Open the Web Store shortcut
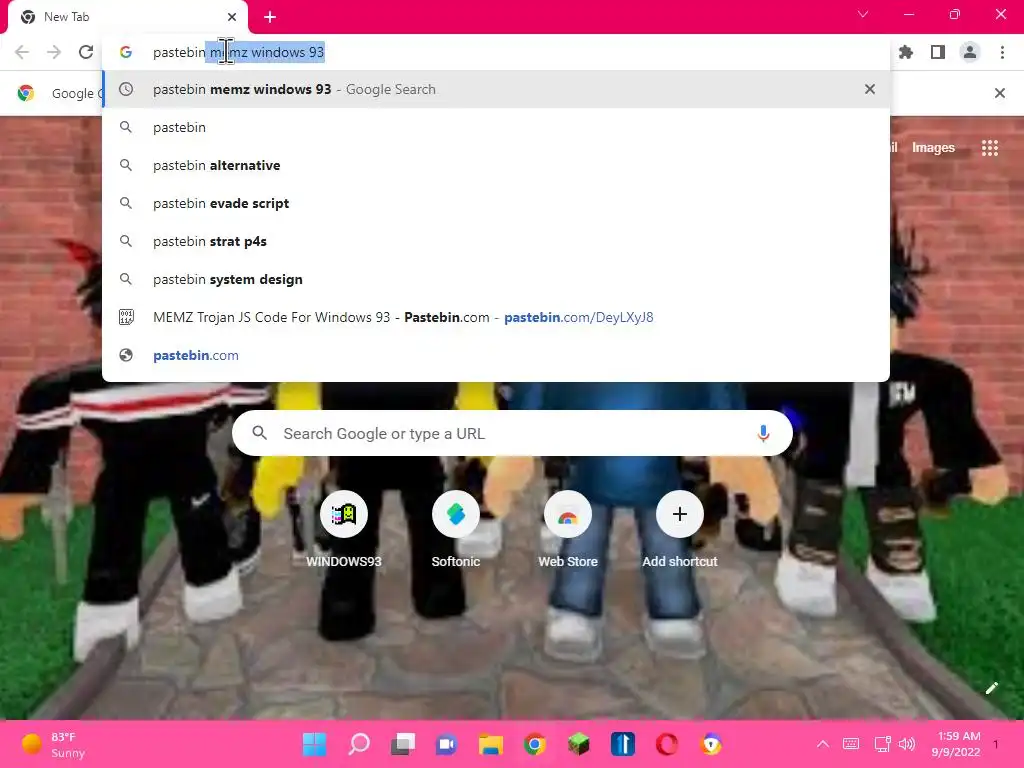 [568, 529]
